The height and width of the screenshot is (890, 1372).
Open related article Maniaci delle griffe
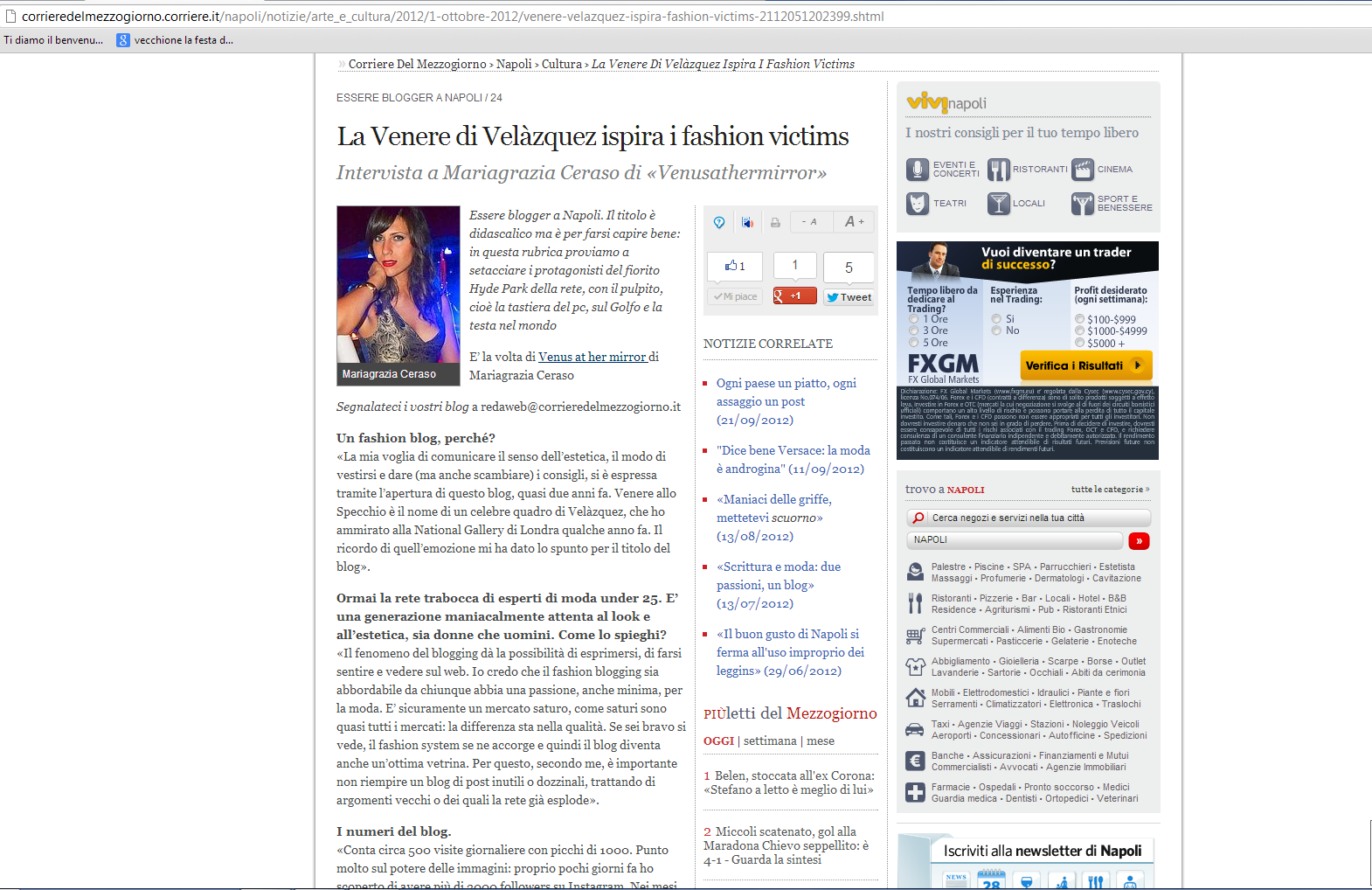point(774,518)
